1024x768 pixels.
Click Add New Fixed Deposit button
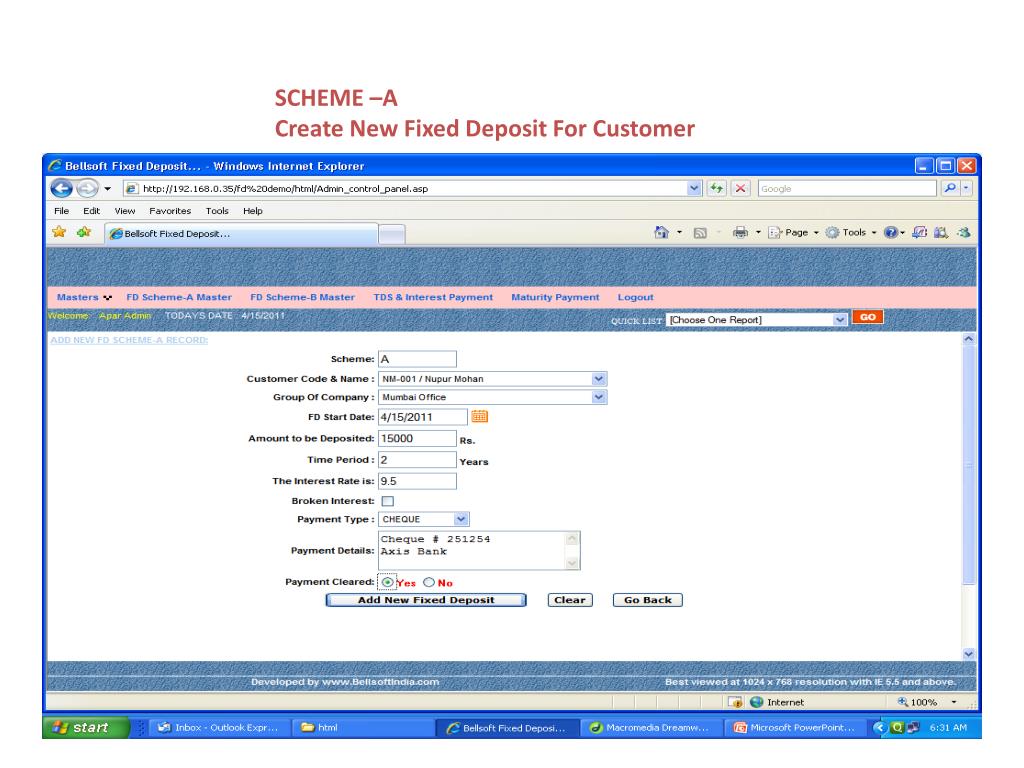pos(426,600)
